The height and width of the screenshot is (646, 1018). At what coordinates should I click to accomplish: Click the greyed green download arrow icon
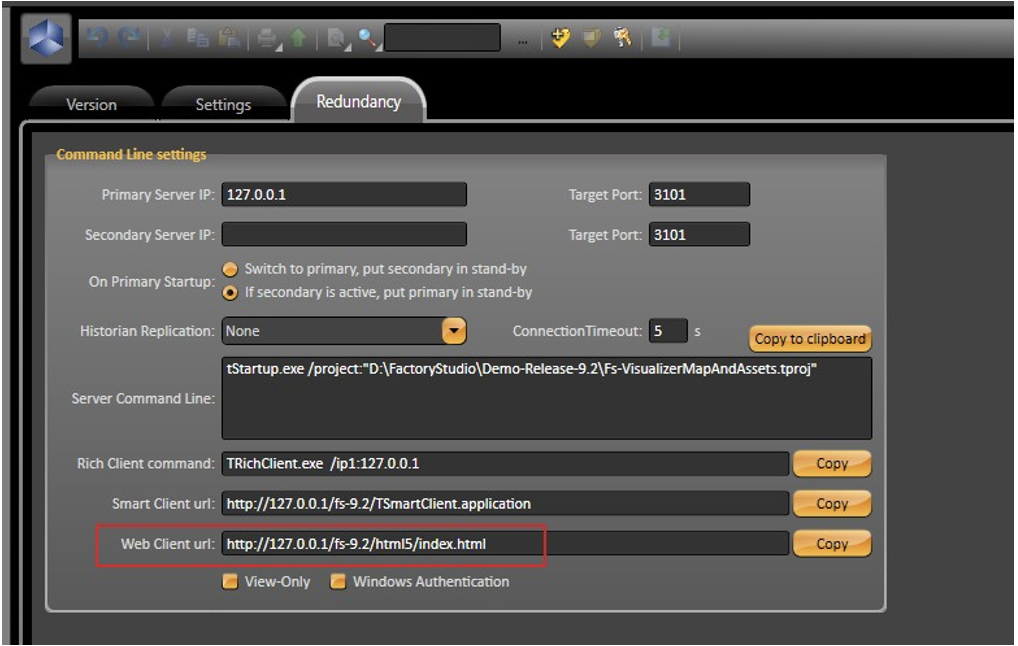[x=661, y=38]
